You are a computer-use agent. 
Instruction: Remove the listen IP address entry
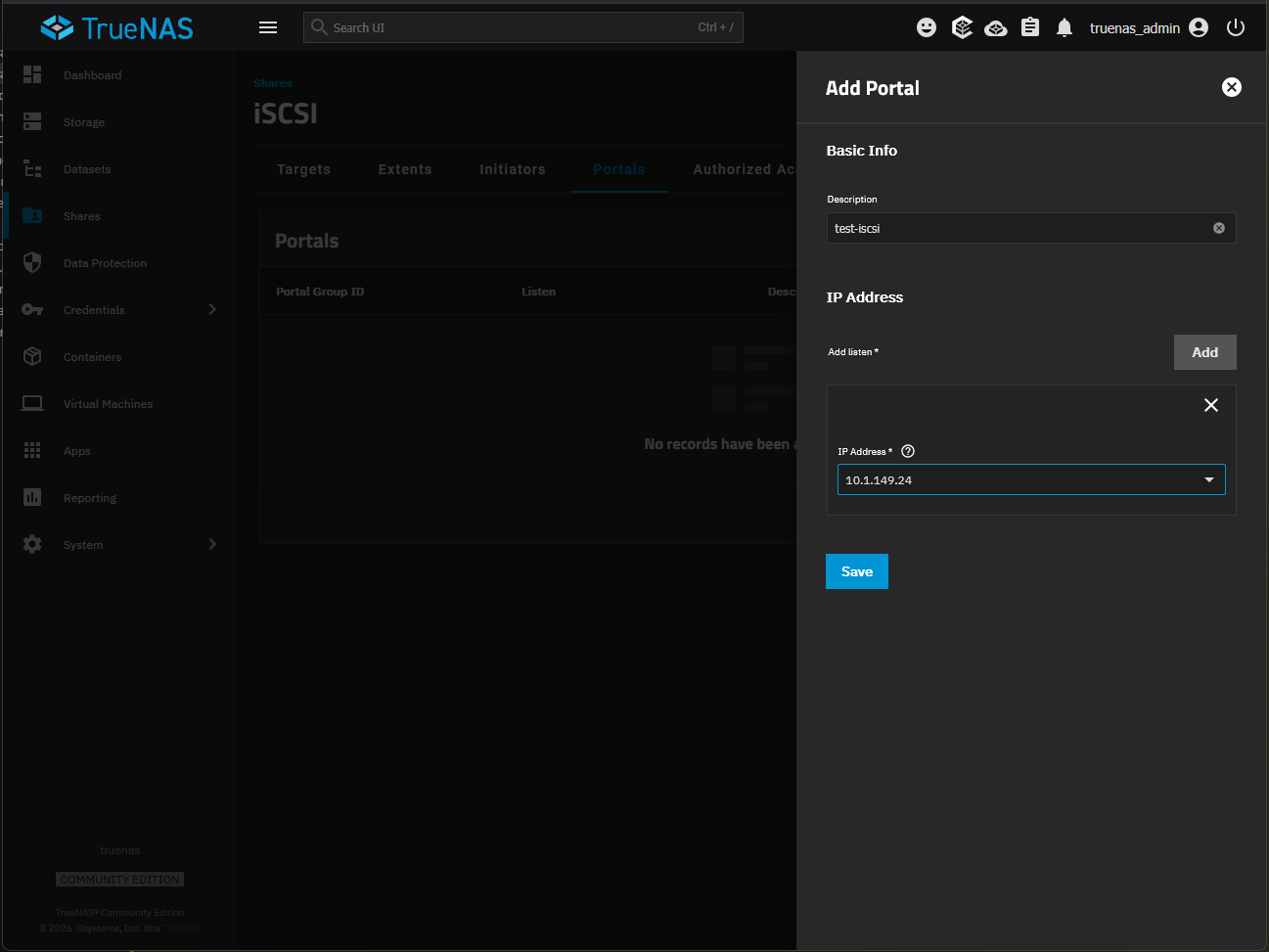coord(1211,405)
